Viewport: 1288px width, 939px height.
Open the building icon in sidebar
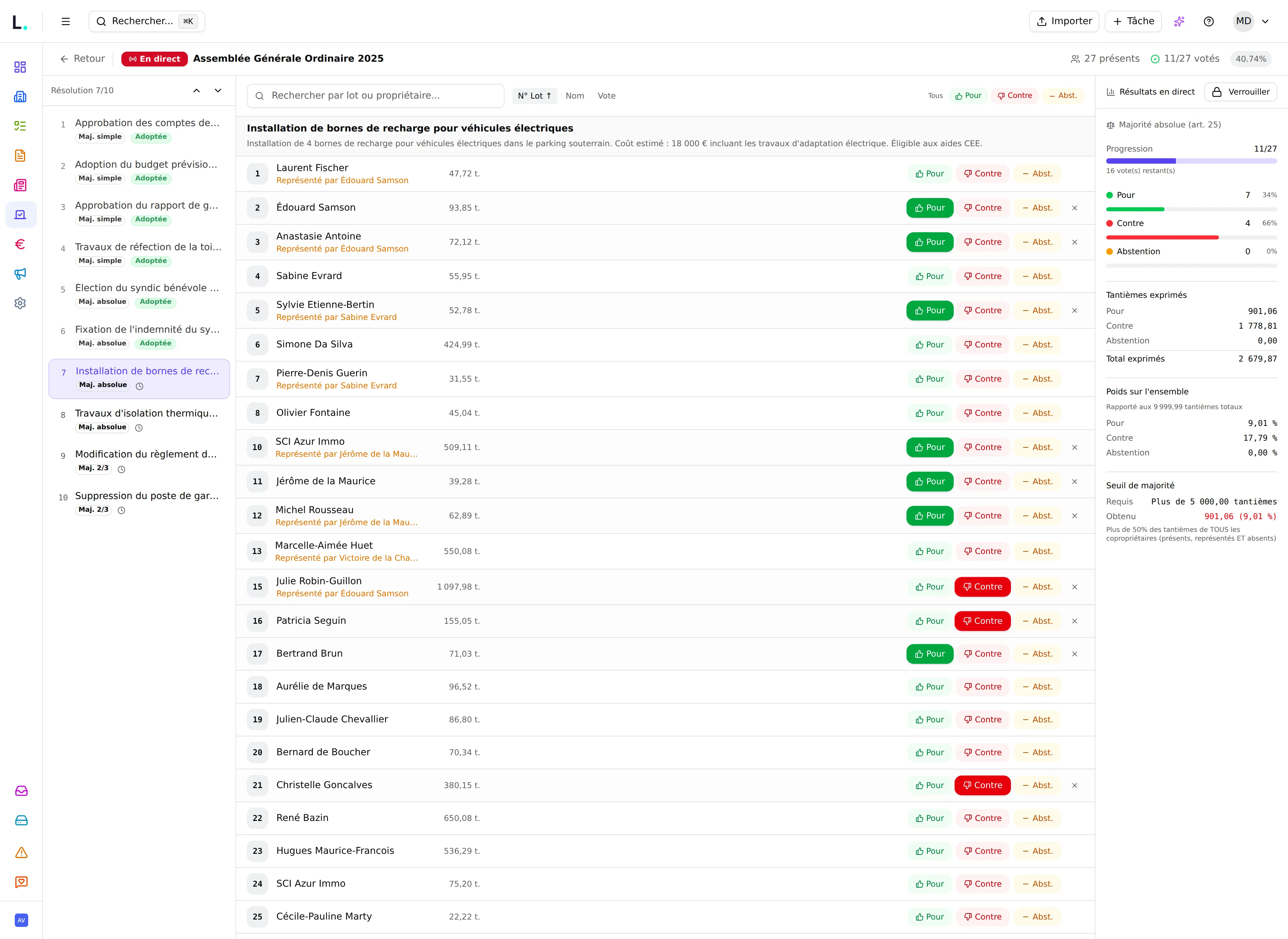tap(20, 97)
